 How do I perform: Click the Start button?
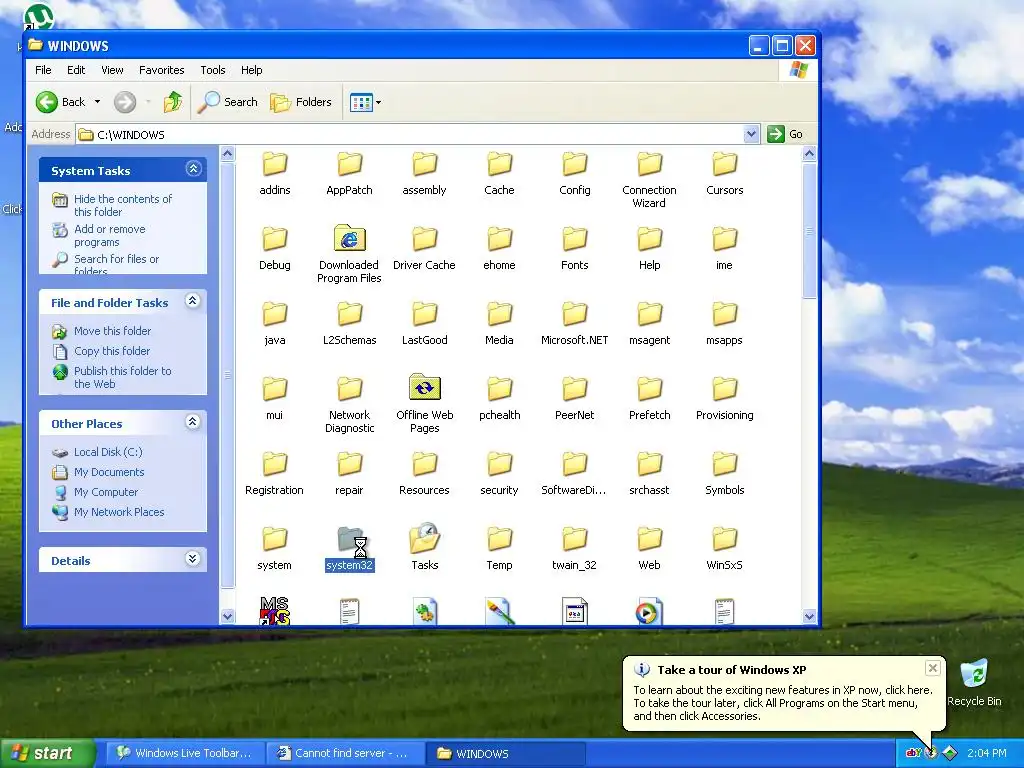[48, 754]
